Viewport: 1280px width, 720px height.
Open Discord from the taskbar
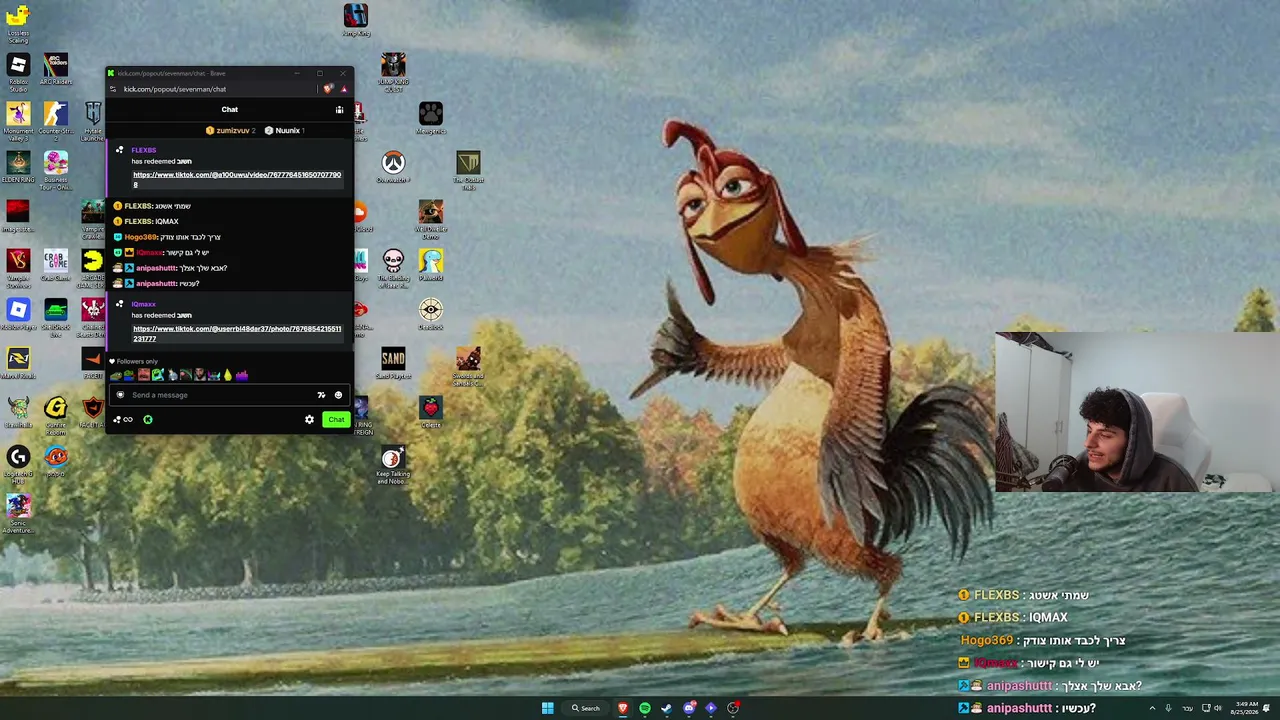689,708
